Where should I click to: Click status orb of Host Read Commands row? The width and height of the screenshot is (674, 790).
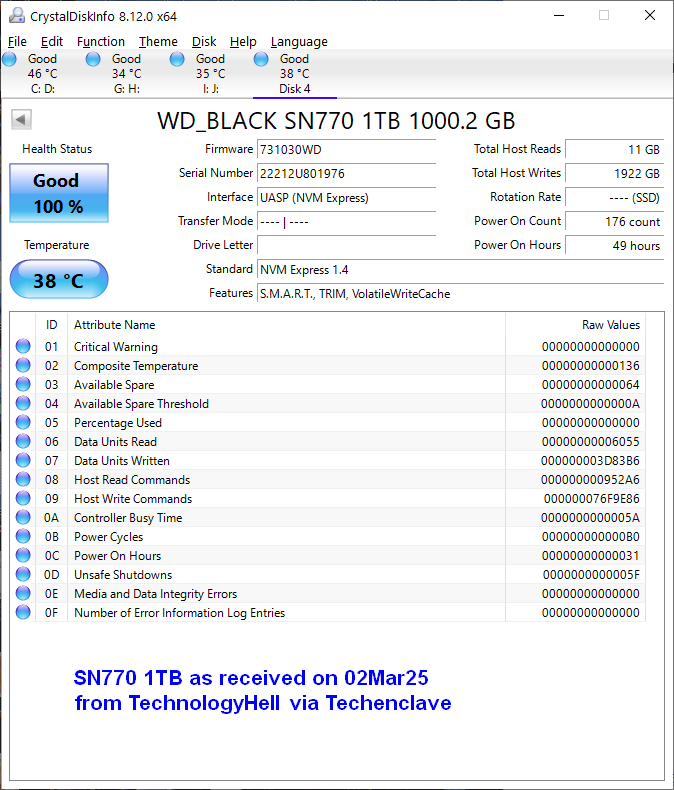[23, 479]
